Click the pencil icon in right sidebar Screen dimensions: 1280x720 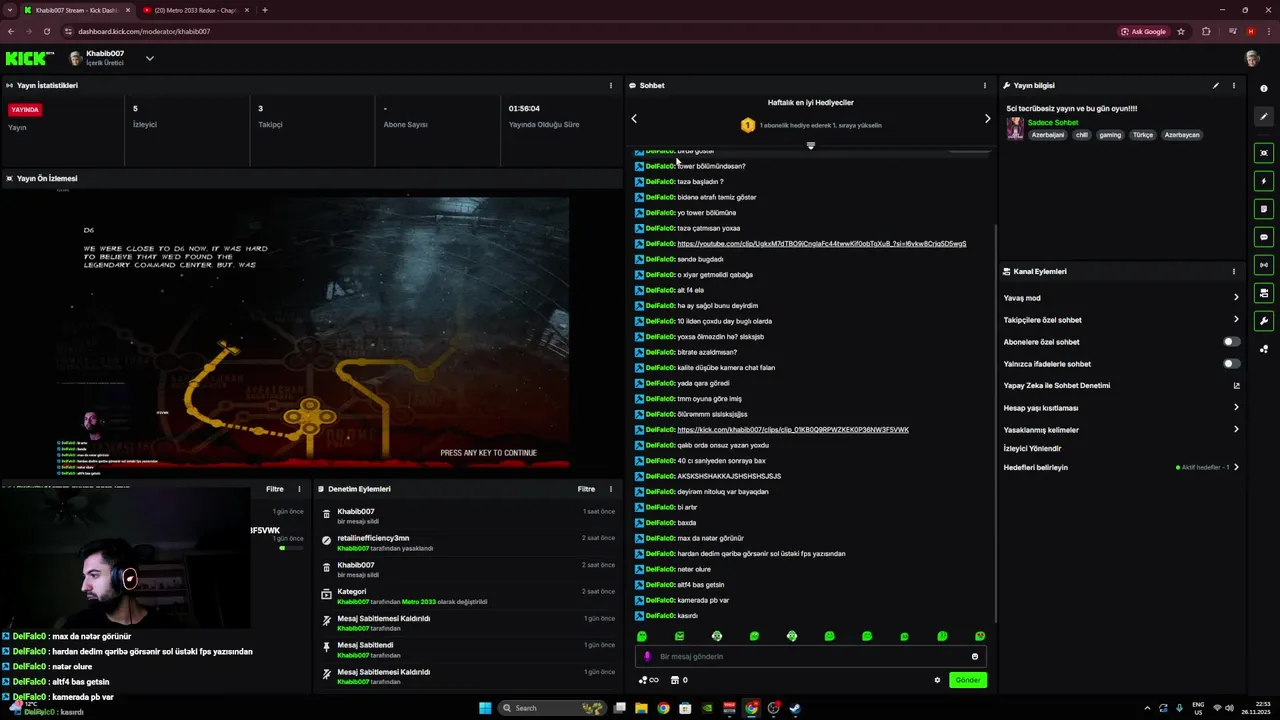pos(1264,117)
